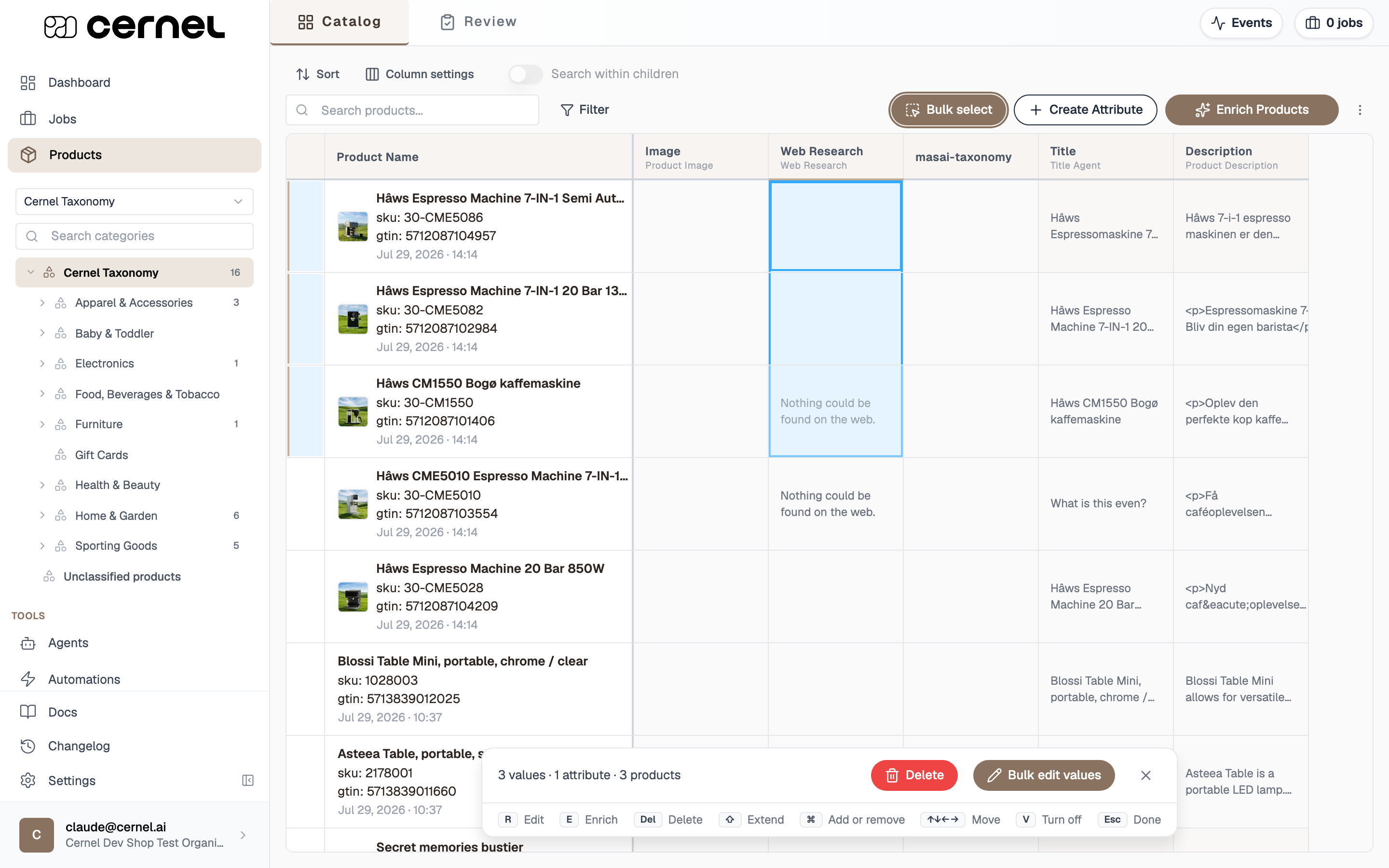Open the account menu chevron
Viewport: 1389px width, 868px height.
coord(243,835)
